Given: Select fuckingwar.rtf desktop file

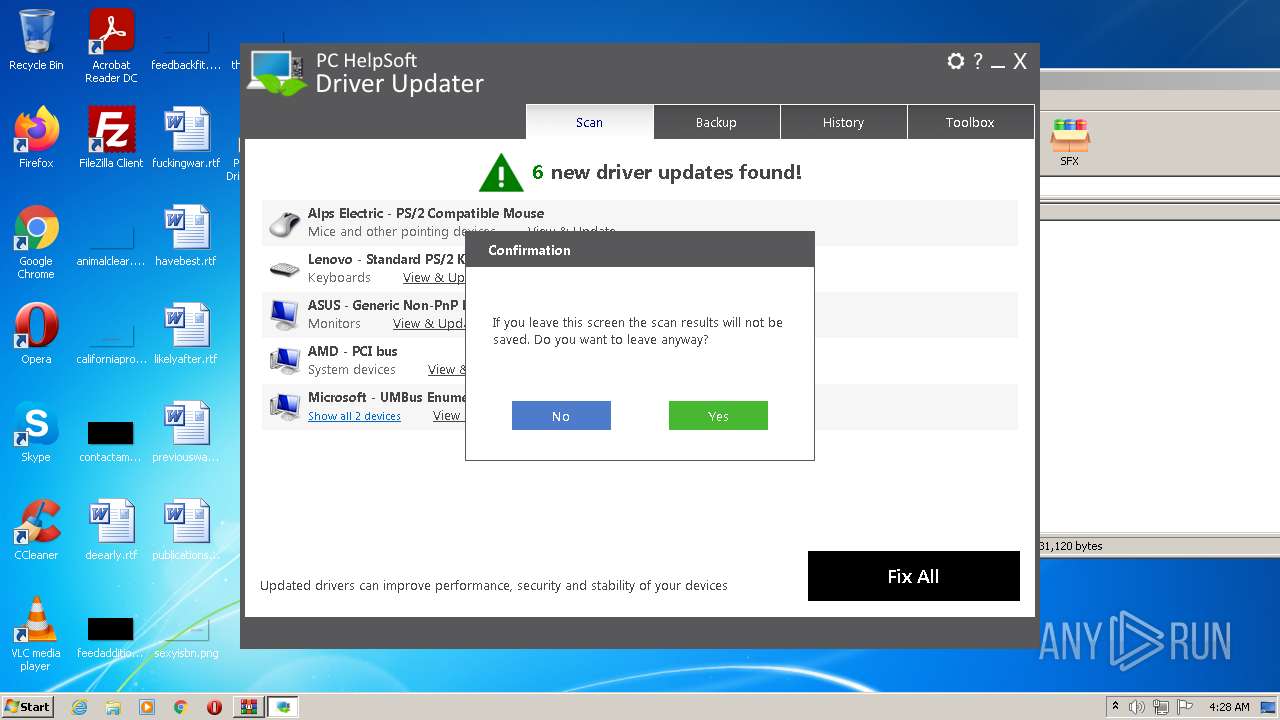Looking at the screenshot, I should pos(186,138).
